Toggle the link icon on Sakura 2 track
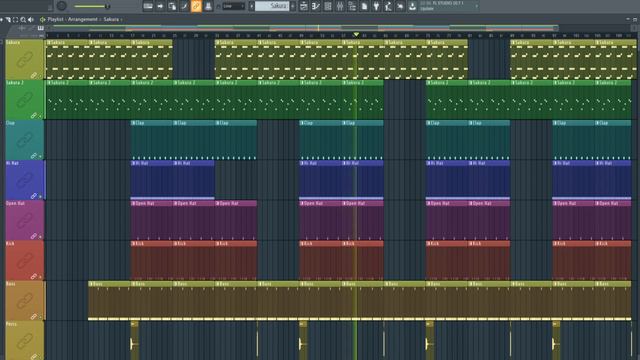The width and height of the screenshot is (640, 360). pyautogui.click(x=34, y=116)
